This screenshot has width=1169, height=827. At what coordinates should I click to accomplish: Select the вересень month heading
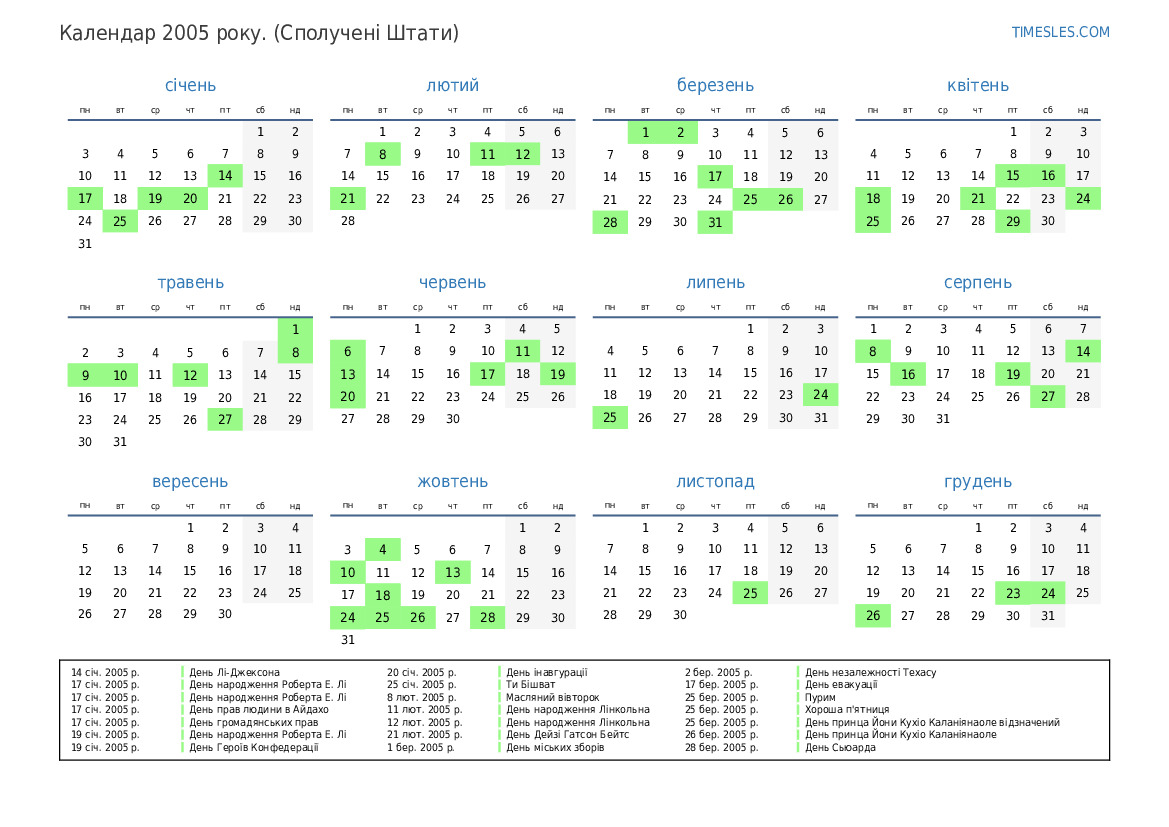[190, 481]
